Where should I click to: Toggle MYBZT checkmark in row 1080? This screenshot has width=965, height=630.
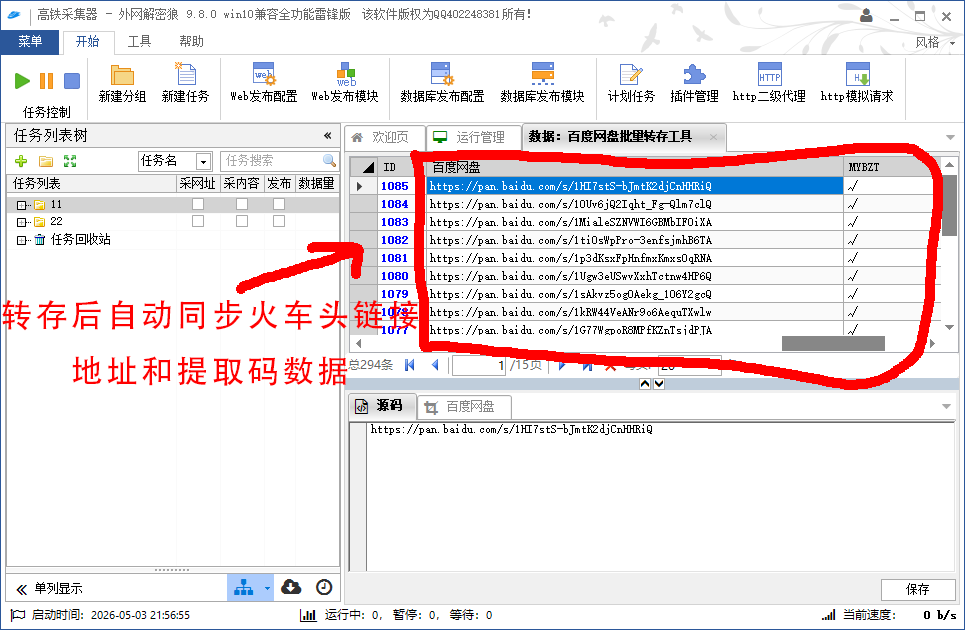pyautogui.click(x=853, y=276)
